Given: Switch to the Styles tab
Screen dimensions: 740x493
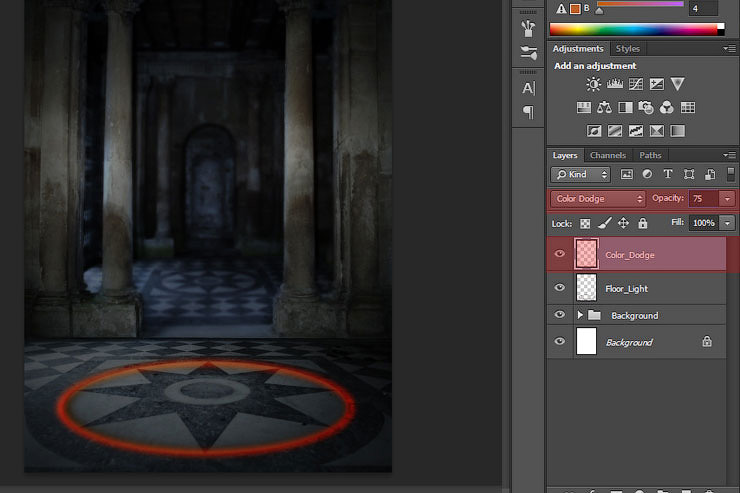Looking at the screenshot, I should pos(627,48).
